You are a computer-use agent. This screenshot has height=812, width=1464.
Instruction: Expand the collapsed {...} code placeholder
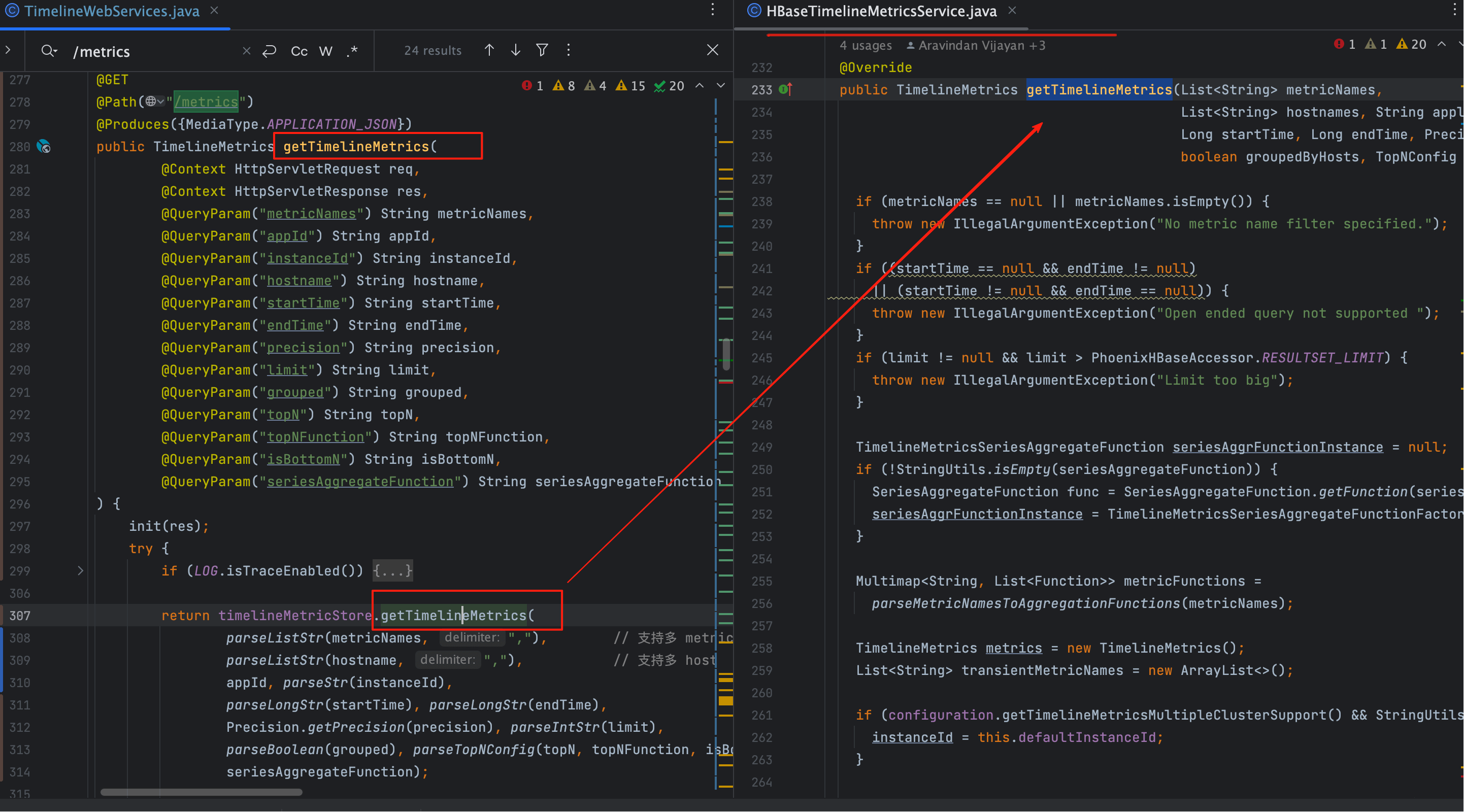(x=393, y=571)
